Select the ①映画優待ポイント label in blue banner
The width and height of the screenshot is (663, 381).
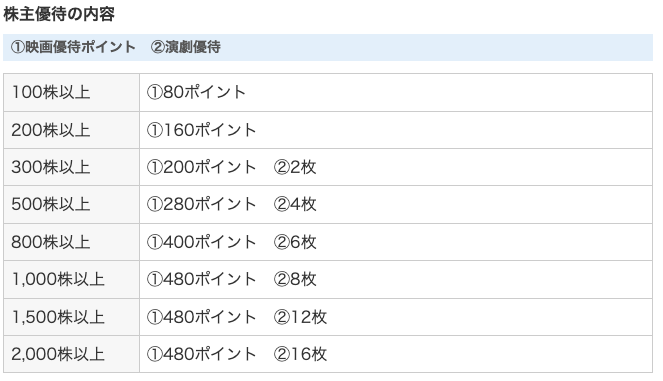[73, 47]
